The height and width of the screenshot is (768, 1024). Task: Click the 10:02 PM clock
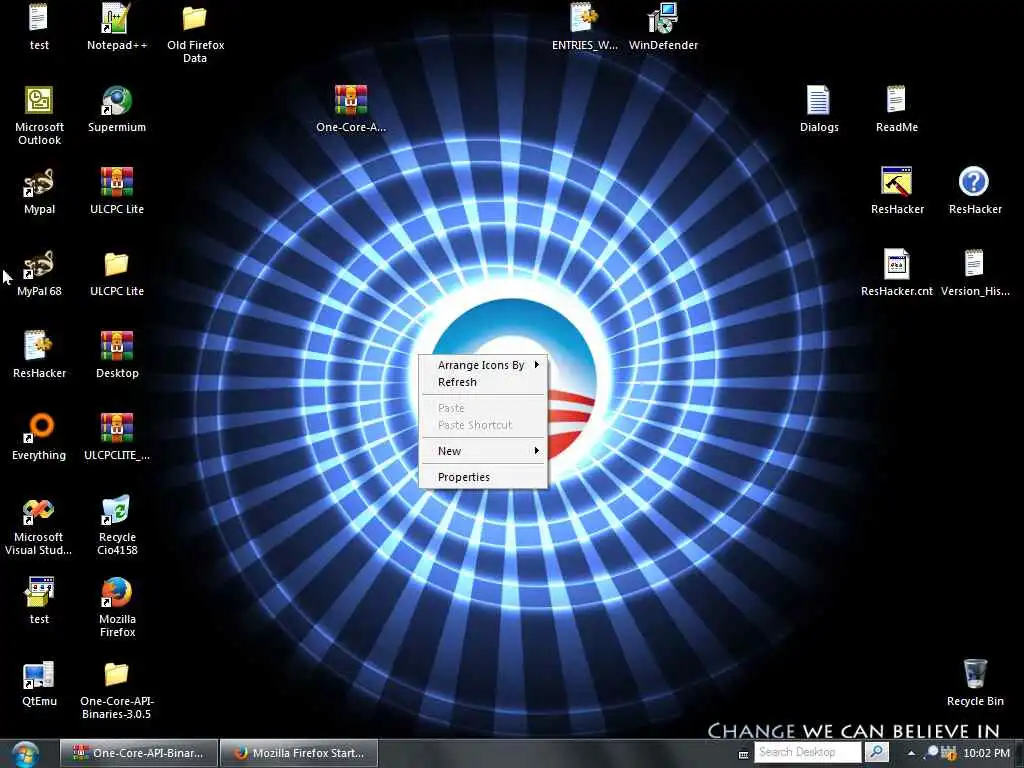[986, 753]
